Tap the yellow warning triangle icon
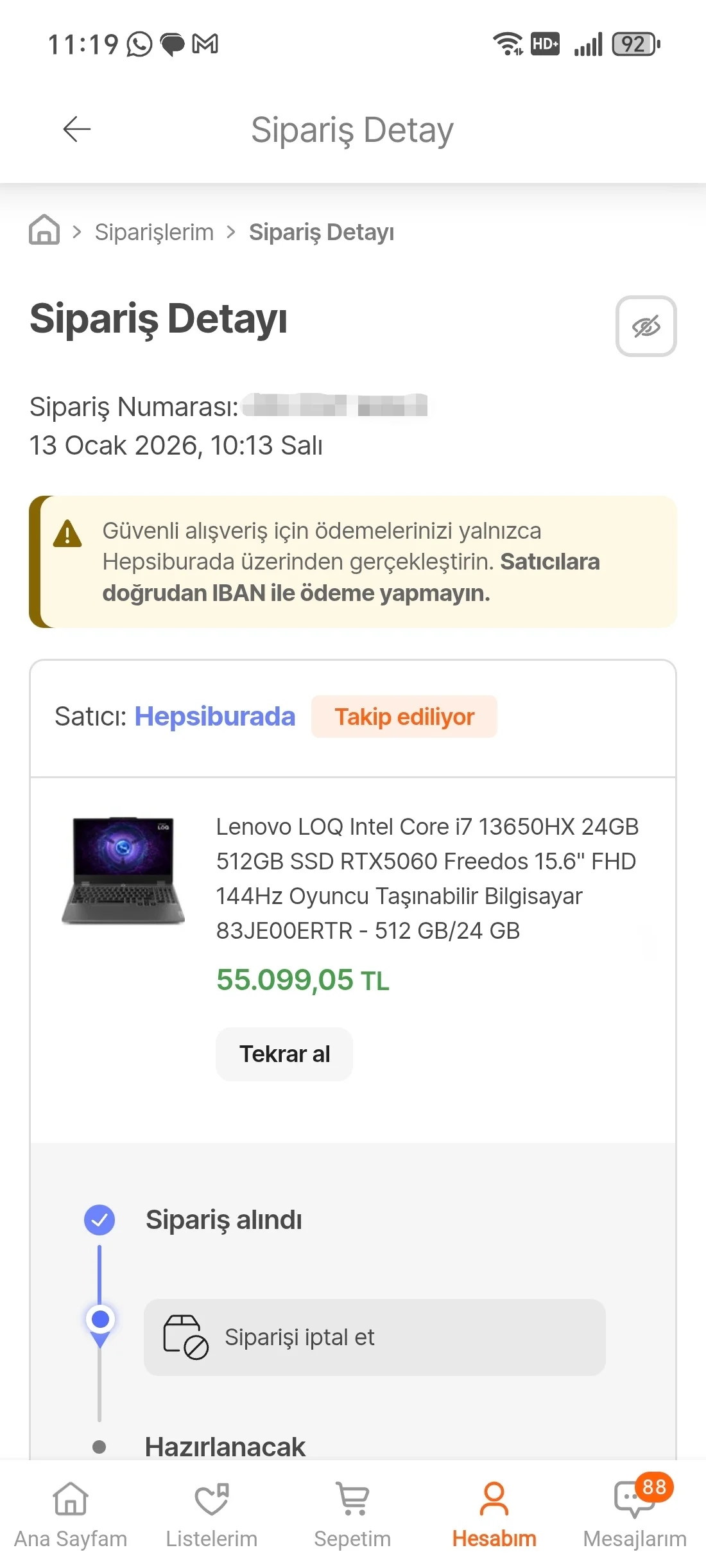The image size is (706, 1568). tap(67, 534)
